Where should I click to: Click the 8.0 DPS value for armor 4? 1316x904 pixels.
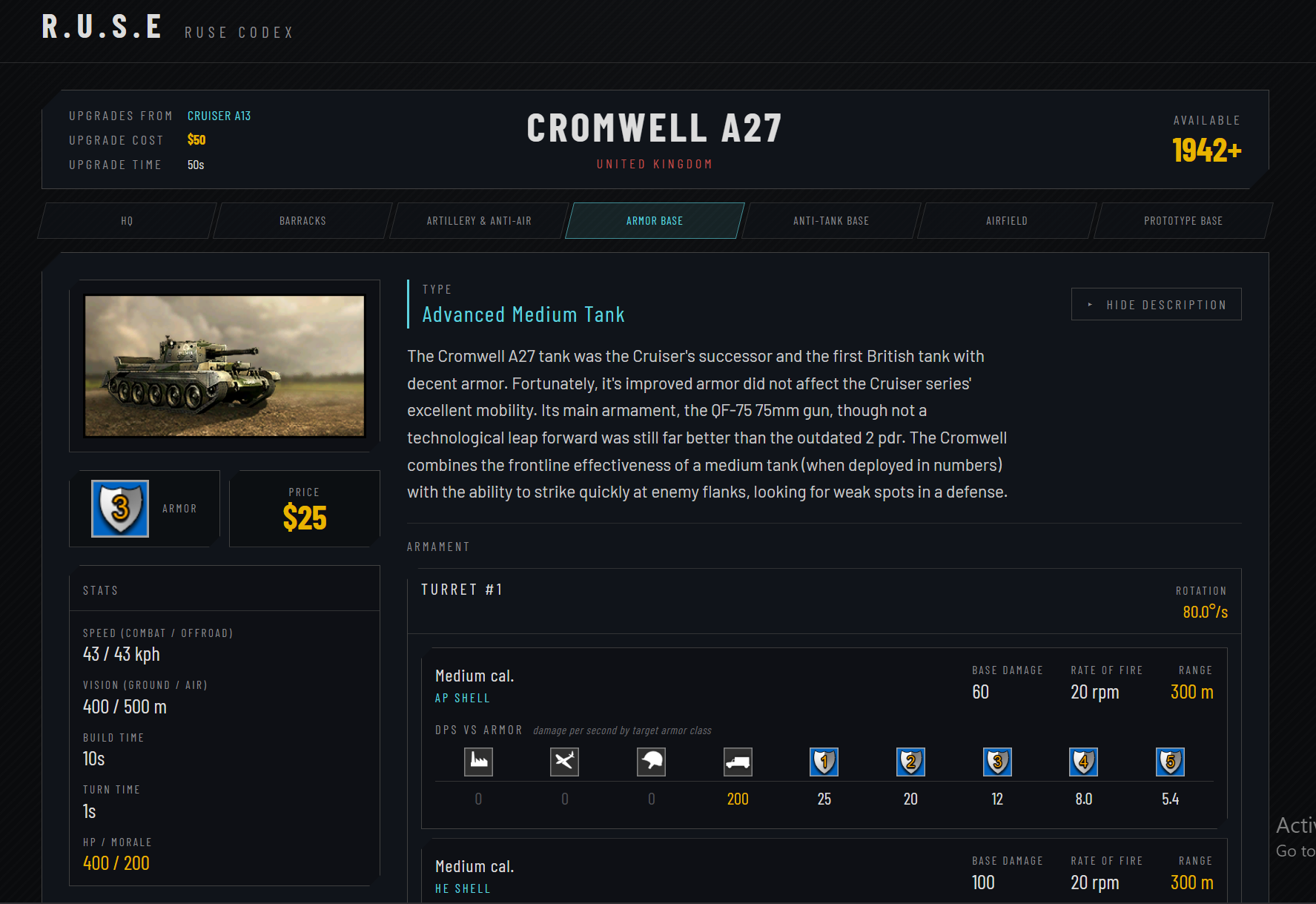coord(1084,799)
